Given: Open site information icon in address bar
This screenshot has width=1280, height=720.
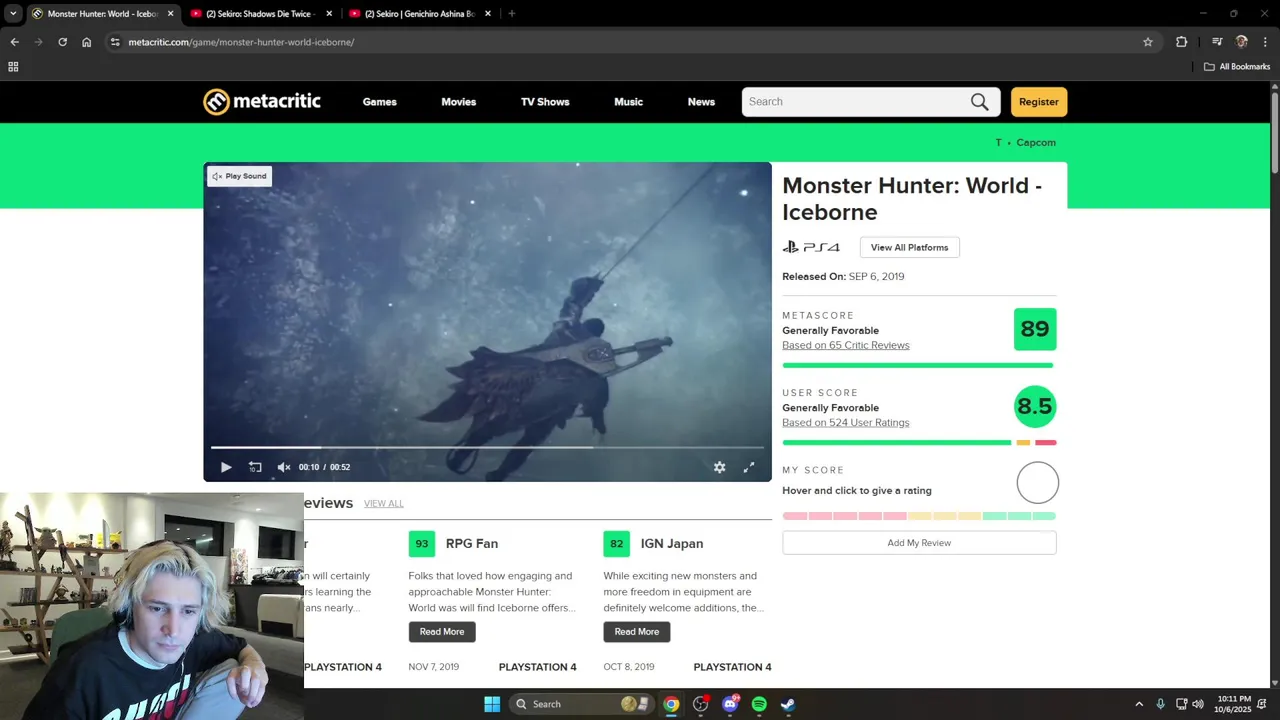Looking at the screenshot, I should [x=115, y=42].
